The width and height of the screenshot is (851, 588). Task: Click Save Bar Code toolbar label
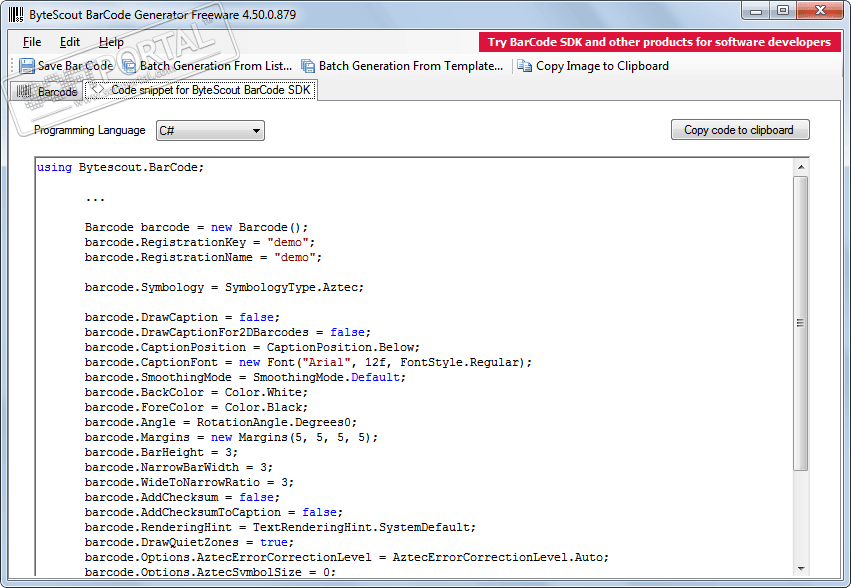coord(75,66)
